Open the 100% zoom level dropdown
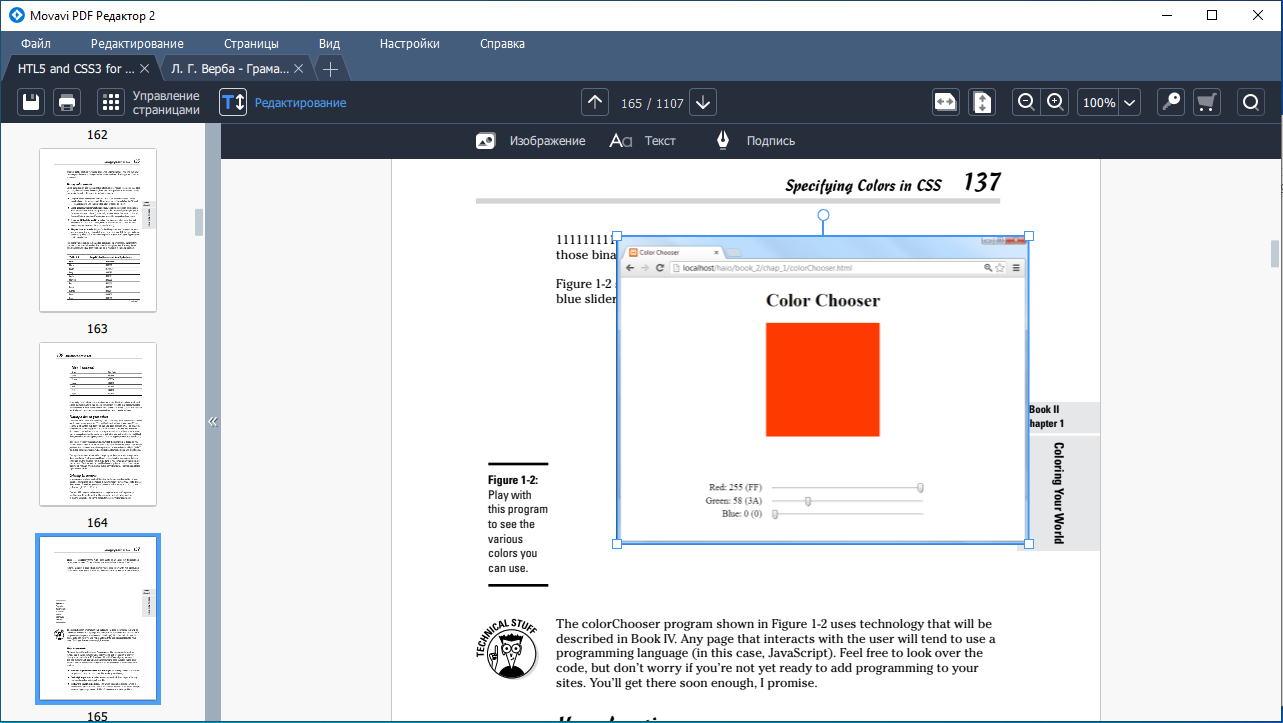The image size is (1283, 723). click(x=1130, y=103)
